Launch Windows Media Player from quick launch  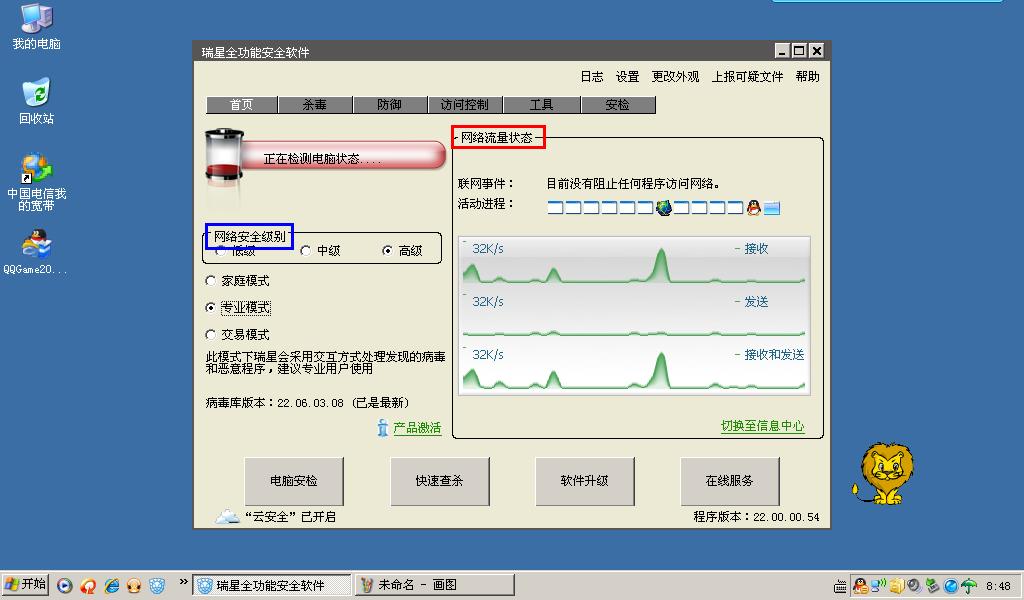(x=64, y=586)
